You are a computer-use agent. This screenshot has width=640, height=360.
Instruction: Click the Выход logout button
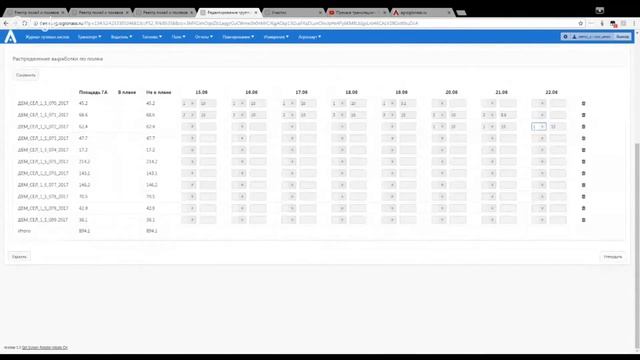pos(622,37)
